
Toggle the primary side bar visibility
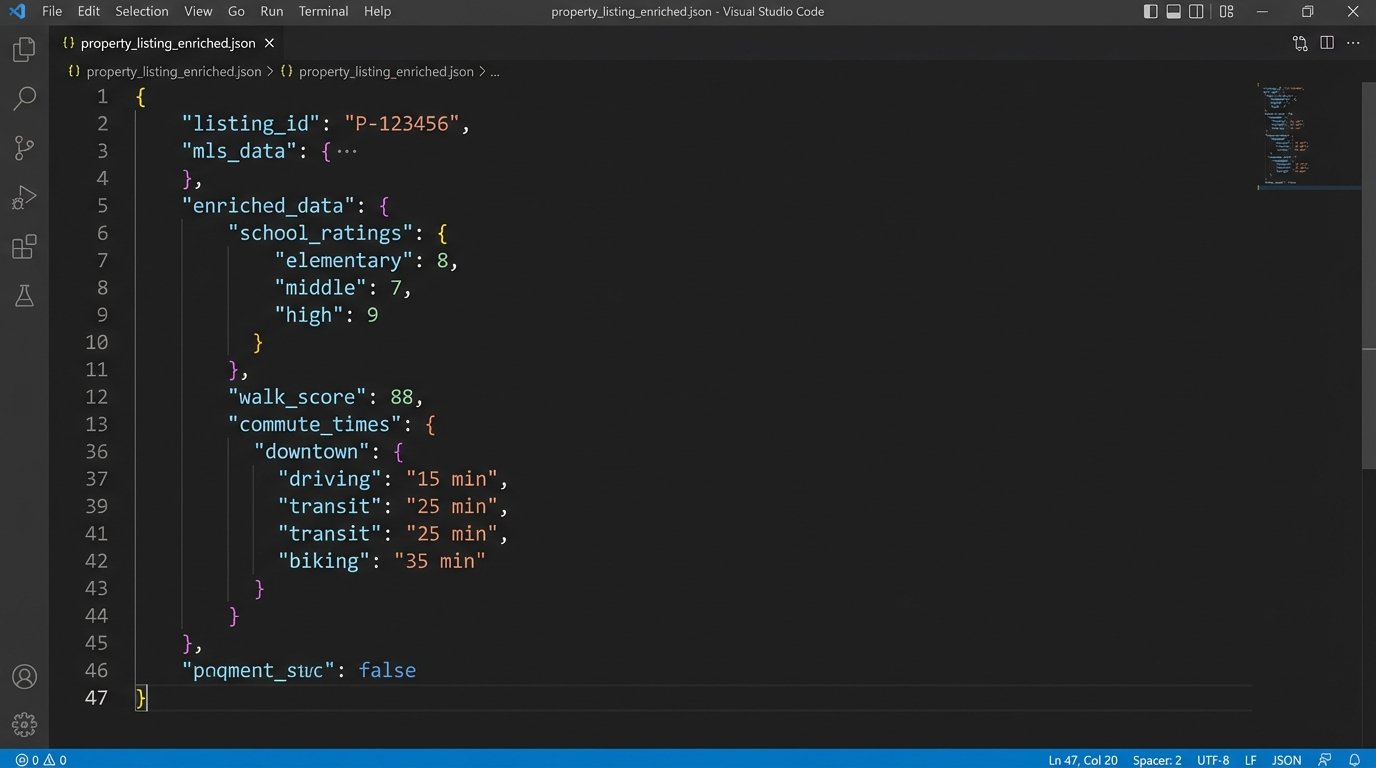pyautogui.click(x=1151, y=12)
